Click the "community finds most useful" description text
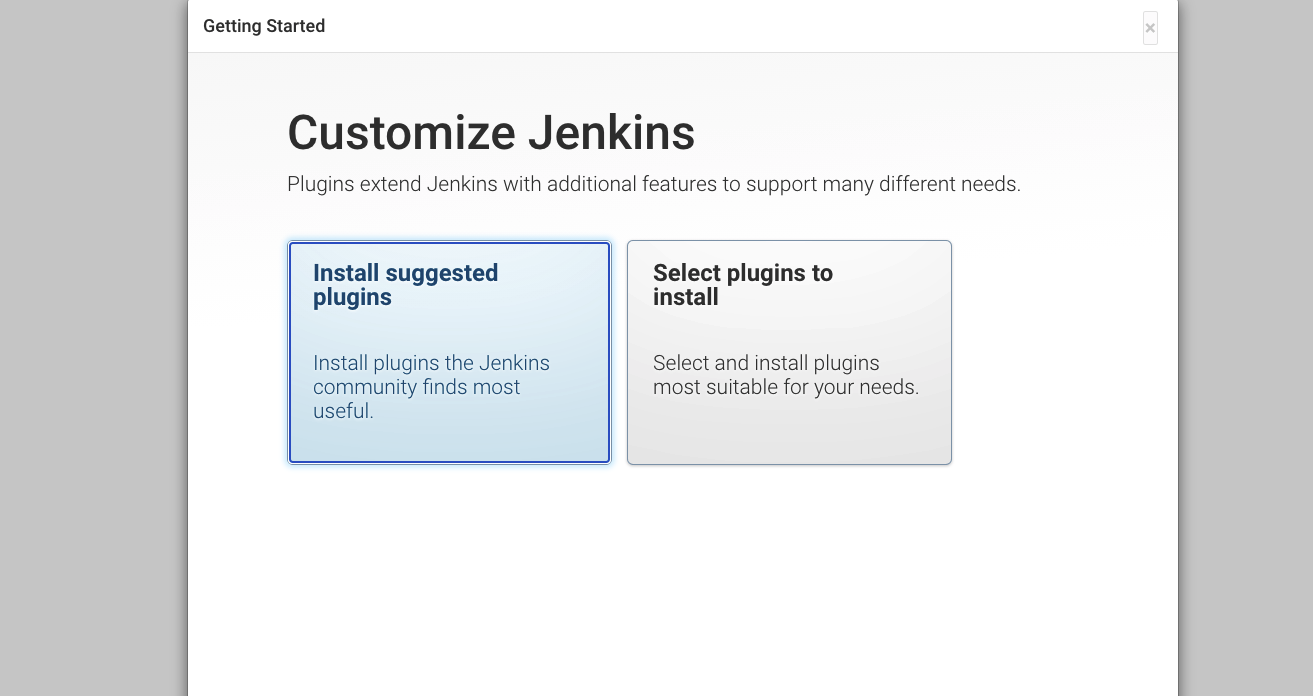The image size is (1313, 696). pos(431,387)
